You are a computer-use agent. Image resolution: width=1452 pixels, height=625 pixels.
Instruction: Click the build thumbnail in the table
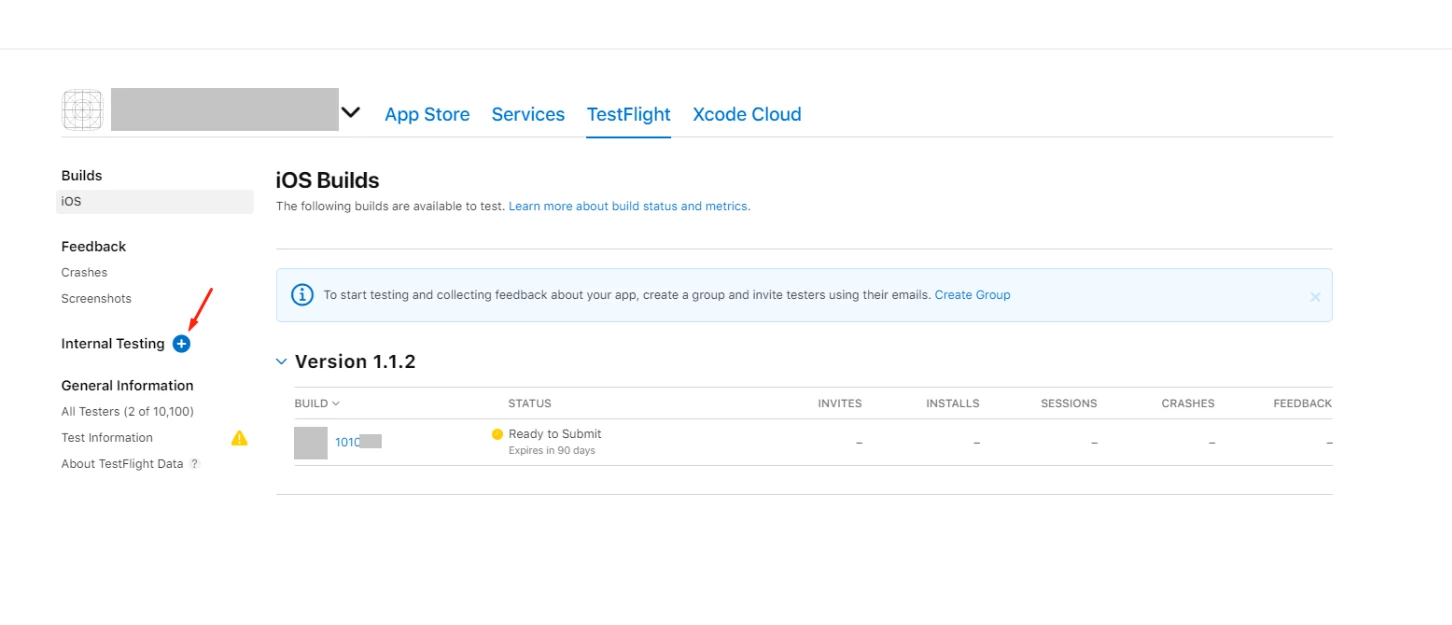pyautogui.click(x=311, y=442)
